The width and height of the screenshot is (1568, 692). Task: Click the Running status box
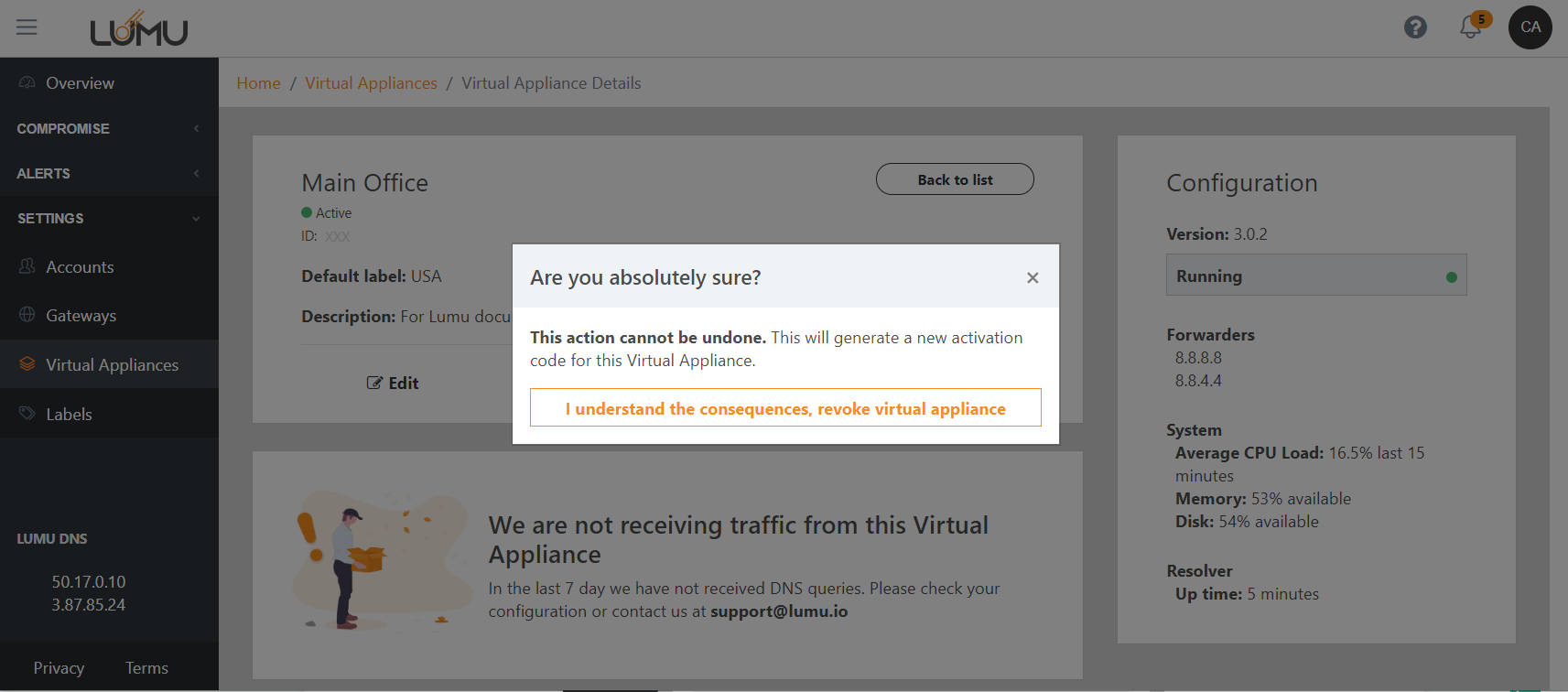(1316, 275)
